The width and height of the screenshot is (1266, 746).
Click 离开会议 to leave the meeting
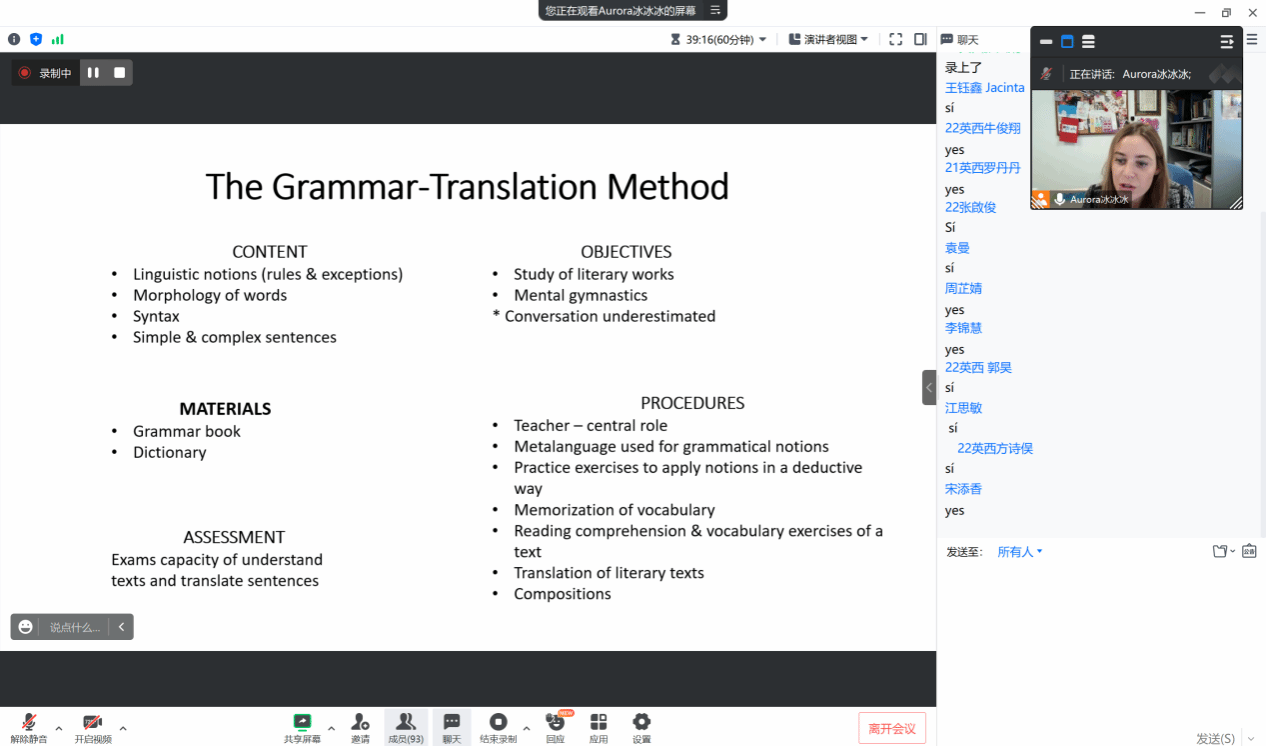click(891, 728)
